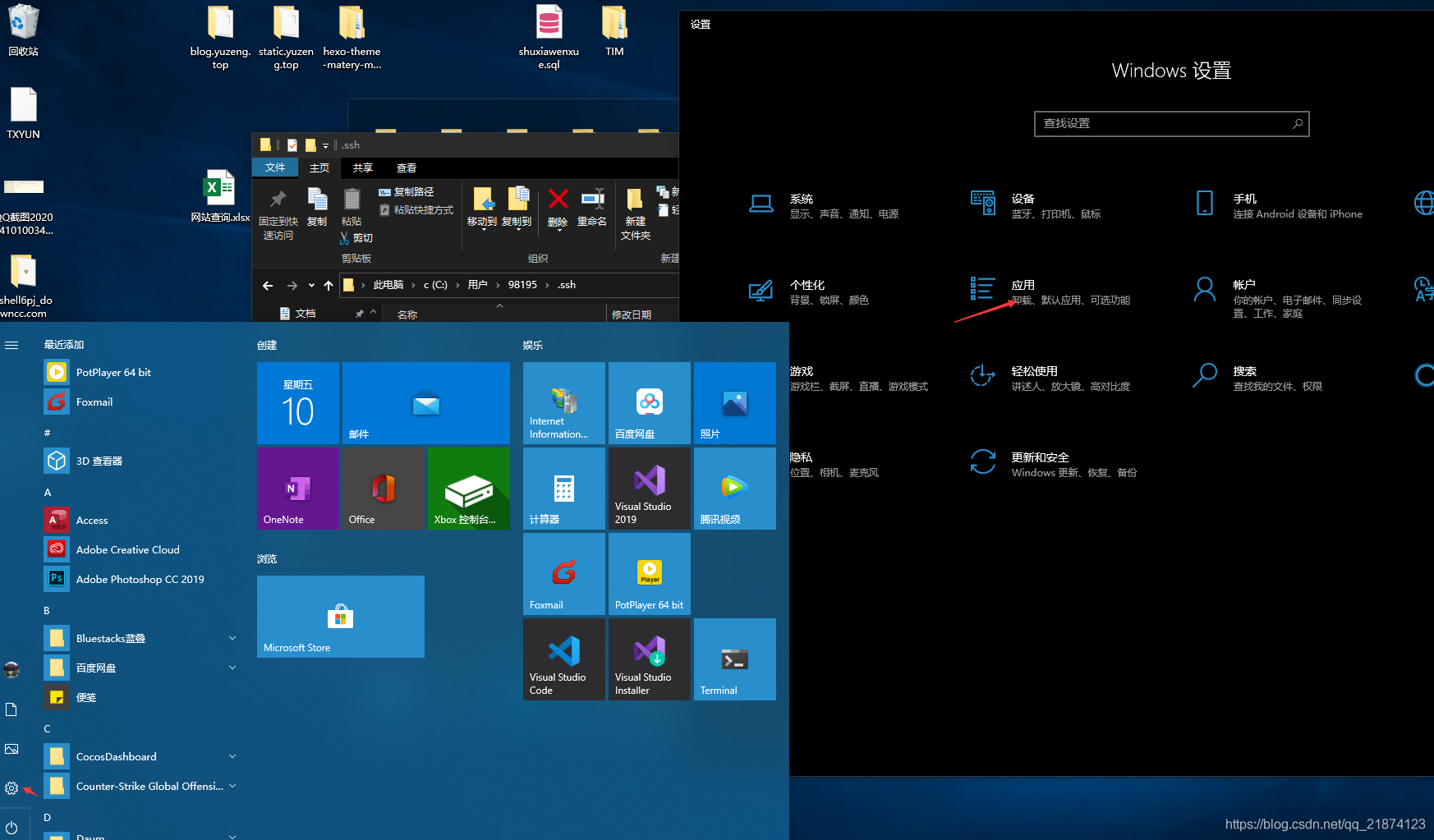Open Explorer quick access toolbar dropdown
The width and height of the screenshot is (1434, 840).
(325, 146)
